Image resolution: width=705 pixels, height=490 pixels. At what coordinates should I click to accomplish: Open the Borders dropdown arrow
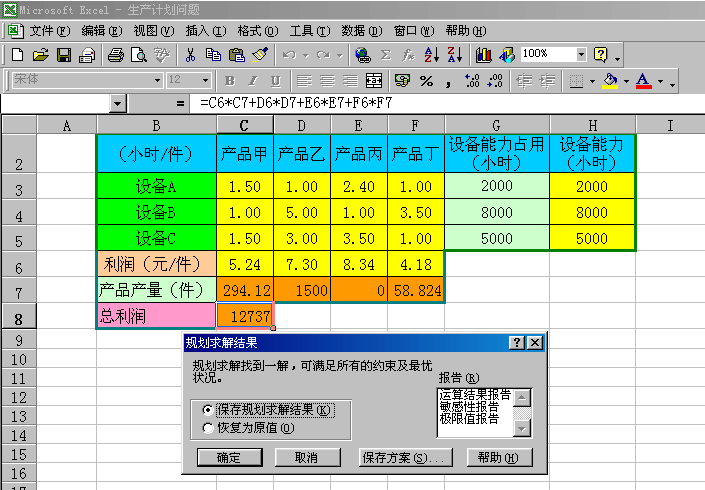coord(592,81)
